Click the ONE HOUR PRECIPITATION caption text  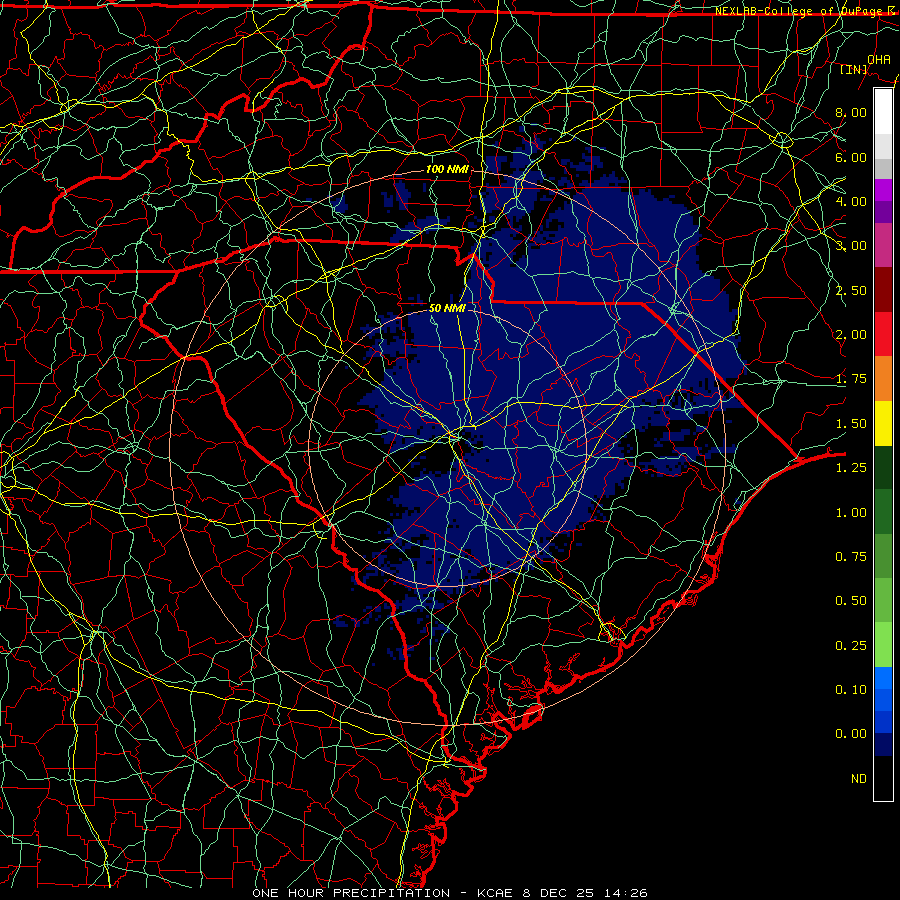point(351,893)
